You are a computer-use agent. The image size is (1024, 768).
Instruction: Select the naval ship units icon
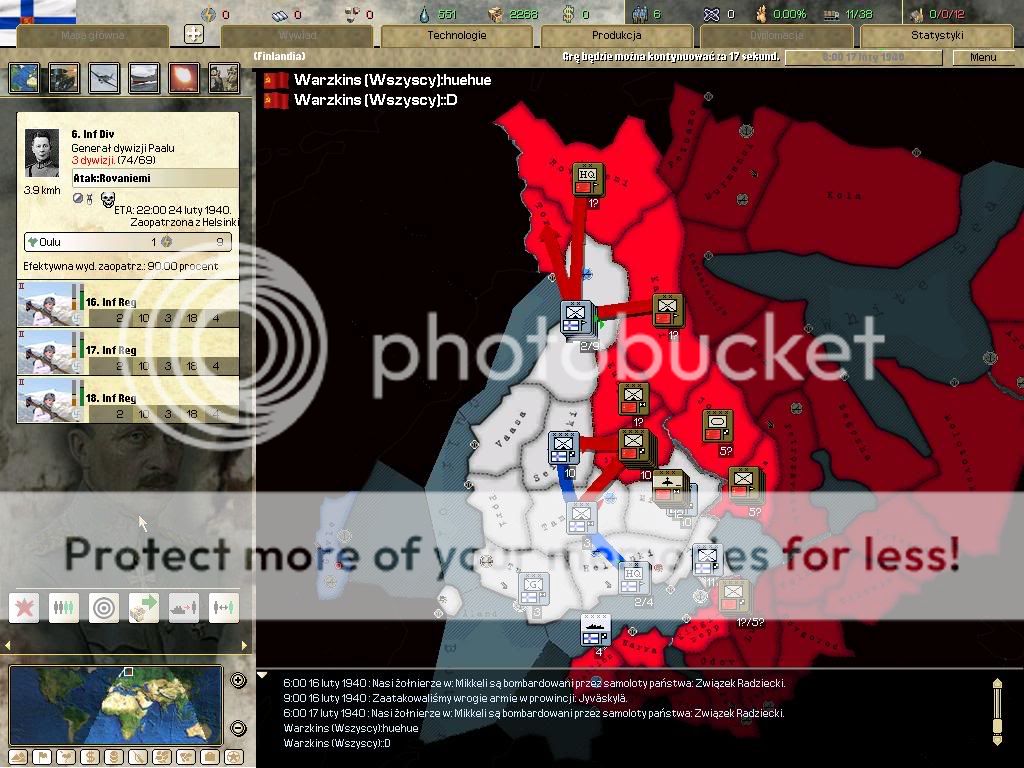coord(144,78)
